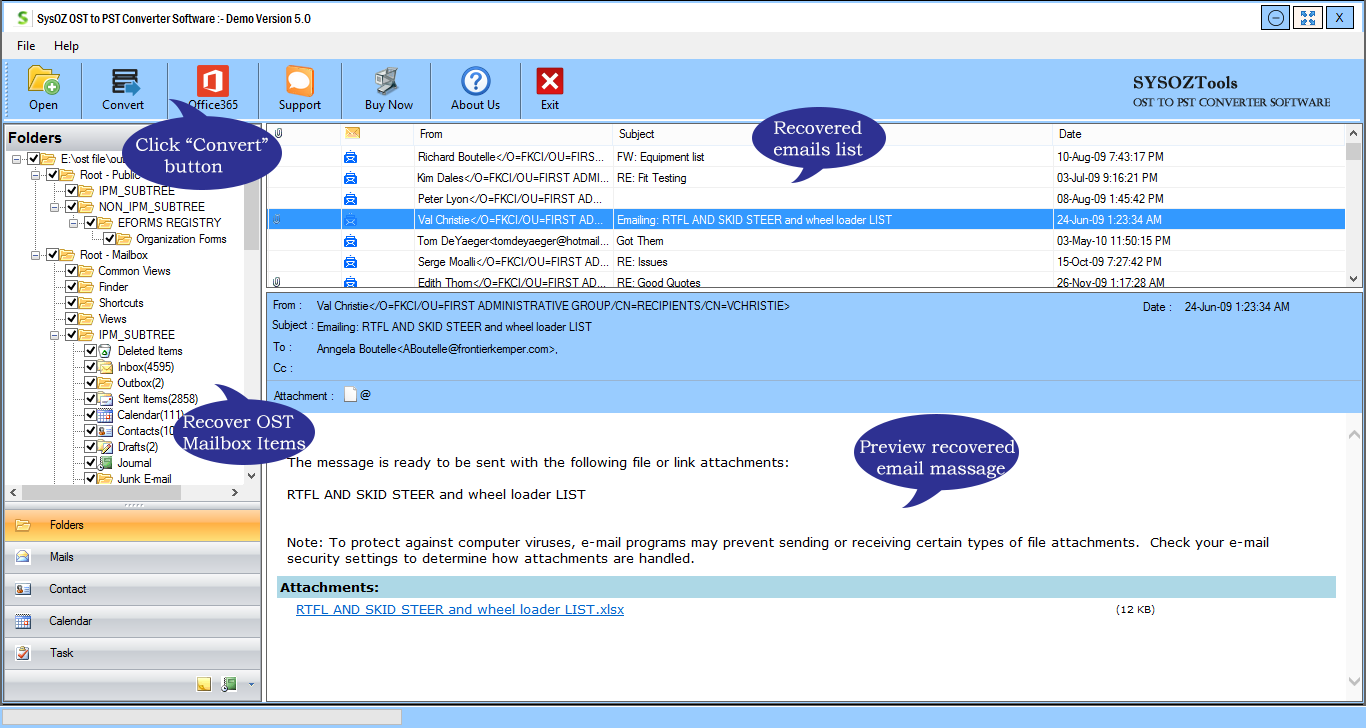Collapse the EFORMS REGISTRY tree node
1366x728 pixels.
click(x=73, y=223)
